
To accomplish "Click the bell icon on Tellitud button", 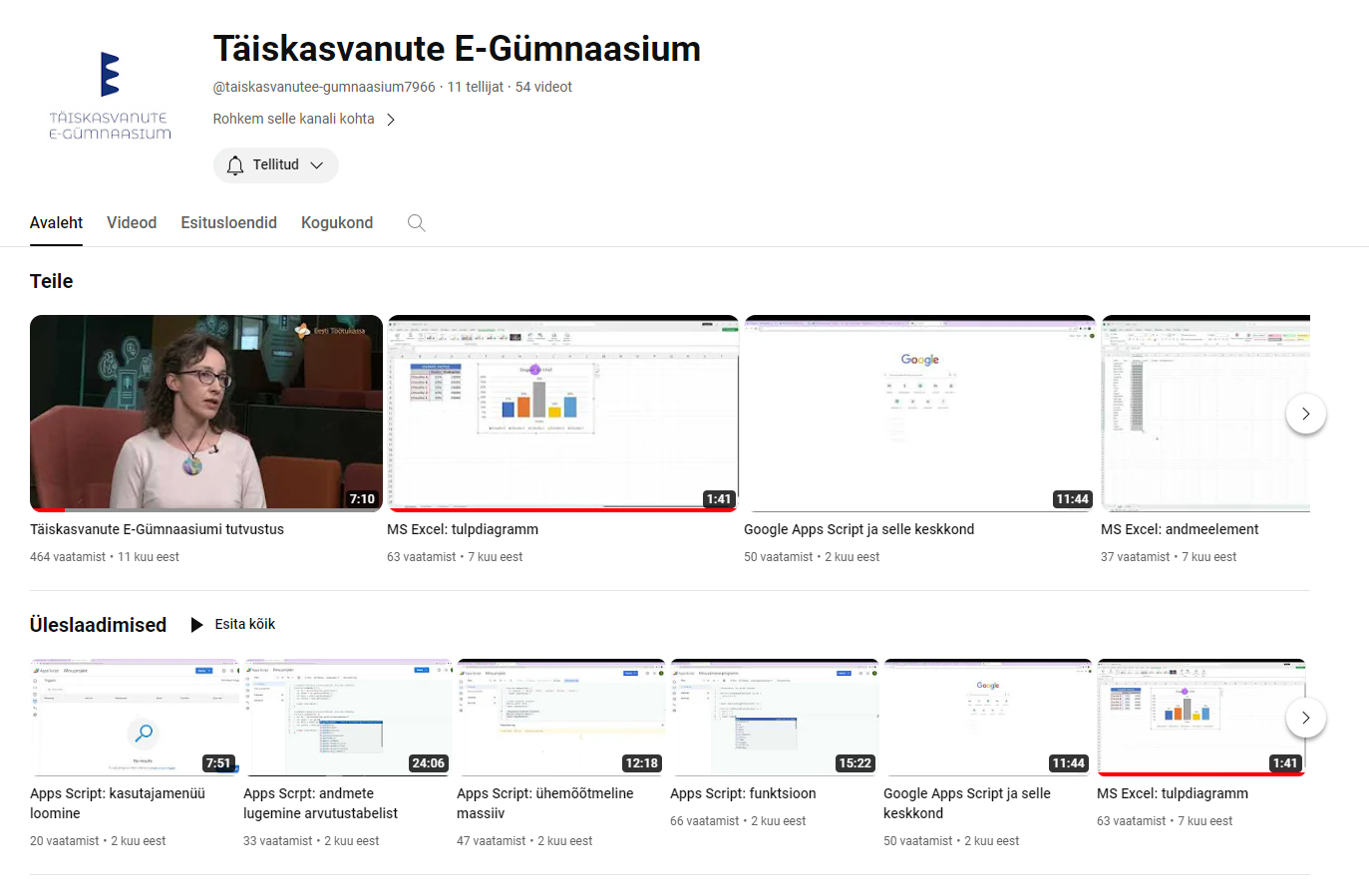I will (235, 165).
